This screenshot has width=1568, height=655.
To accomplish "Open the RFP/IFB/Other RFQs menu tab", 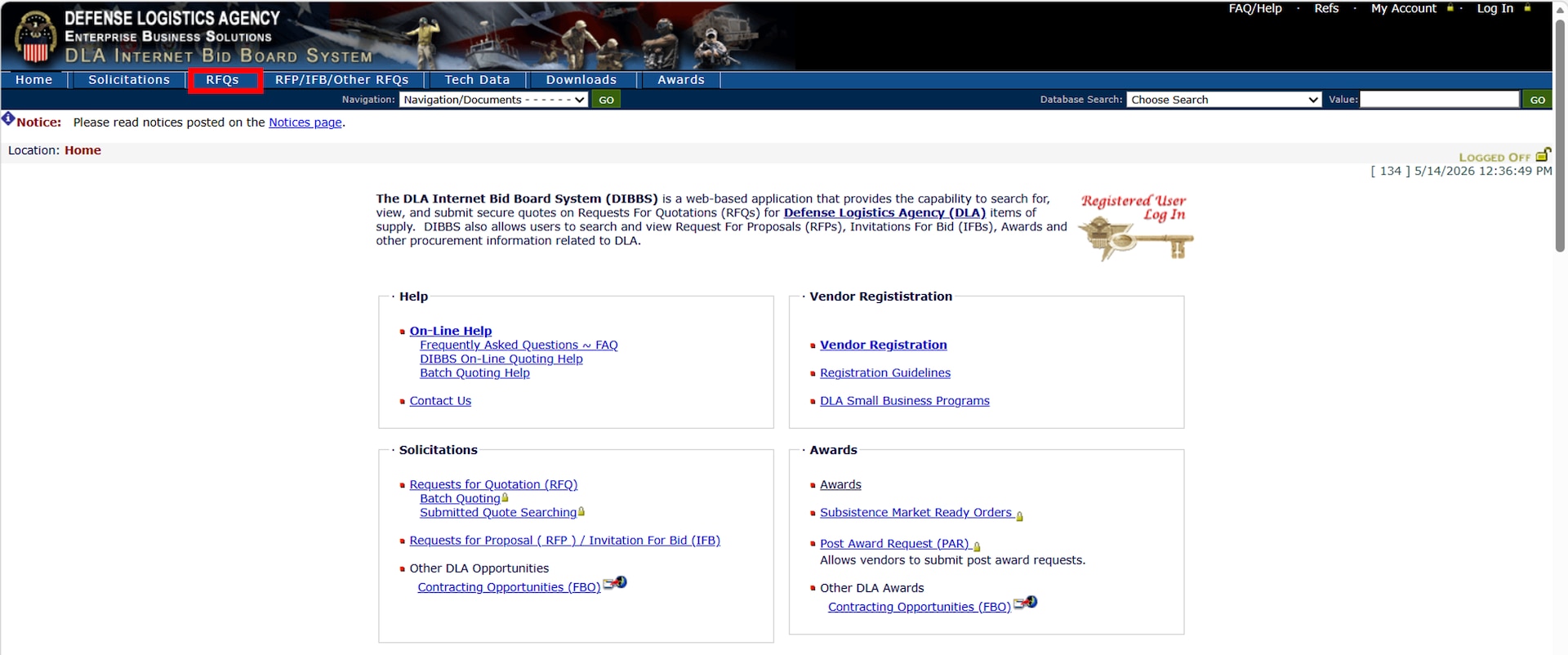I will coord(342,80).
